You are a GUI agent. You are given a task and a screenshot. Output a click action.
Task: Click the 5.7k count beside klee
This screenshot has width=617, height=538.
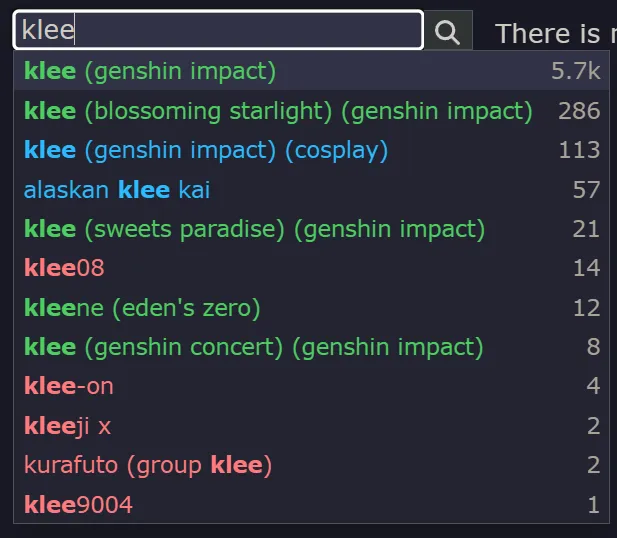576,71
